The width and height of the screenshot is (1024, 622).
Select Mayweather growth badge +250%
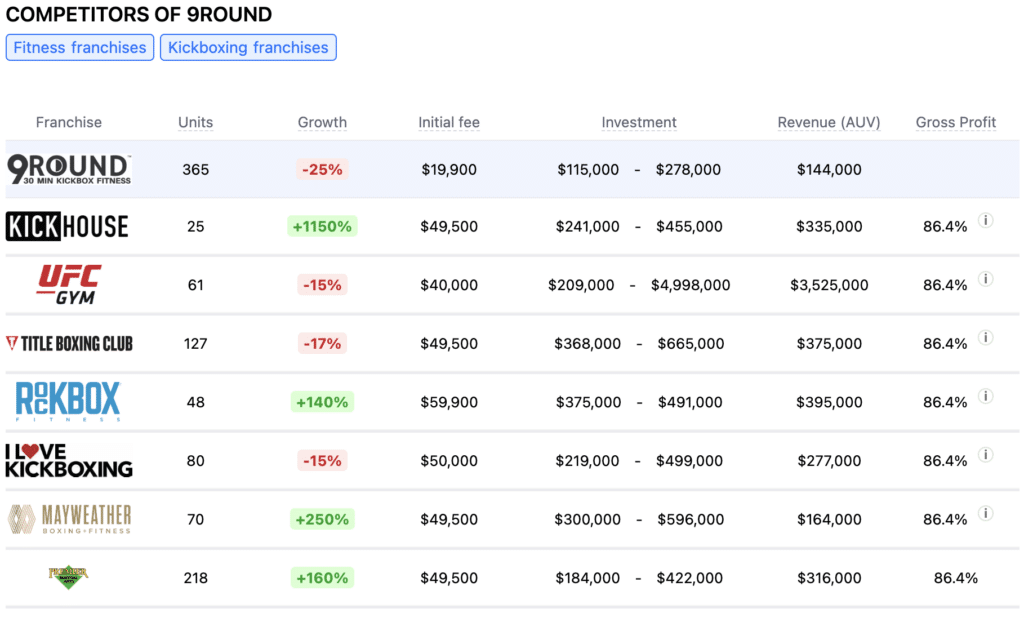[322, 519]
